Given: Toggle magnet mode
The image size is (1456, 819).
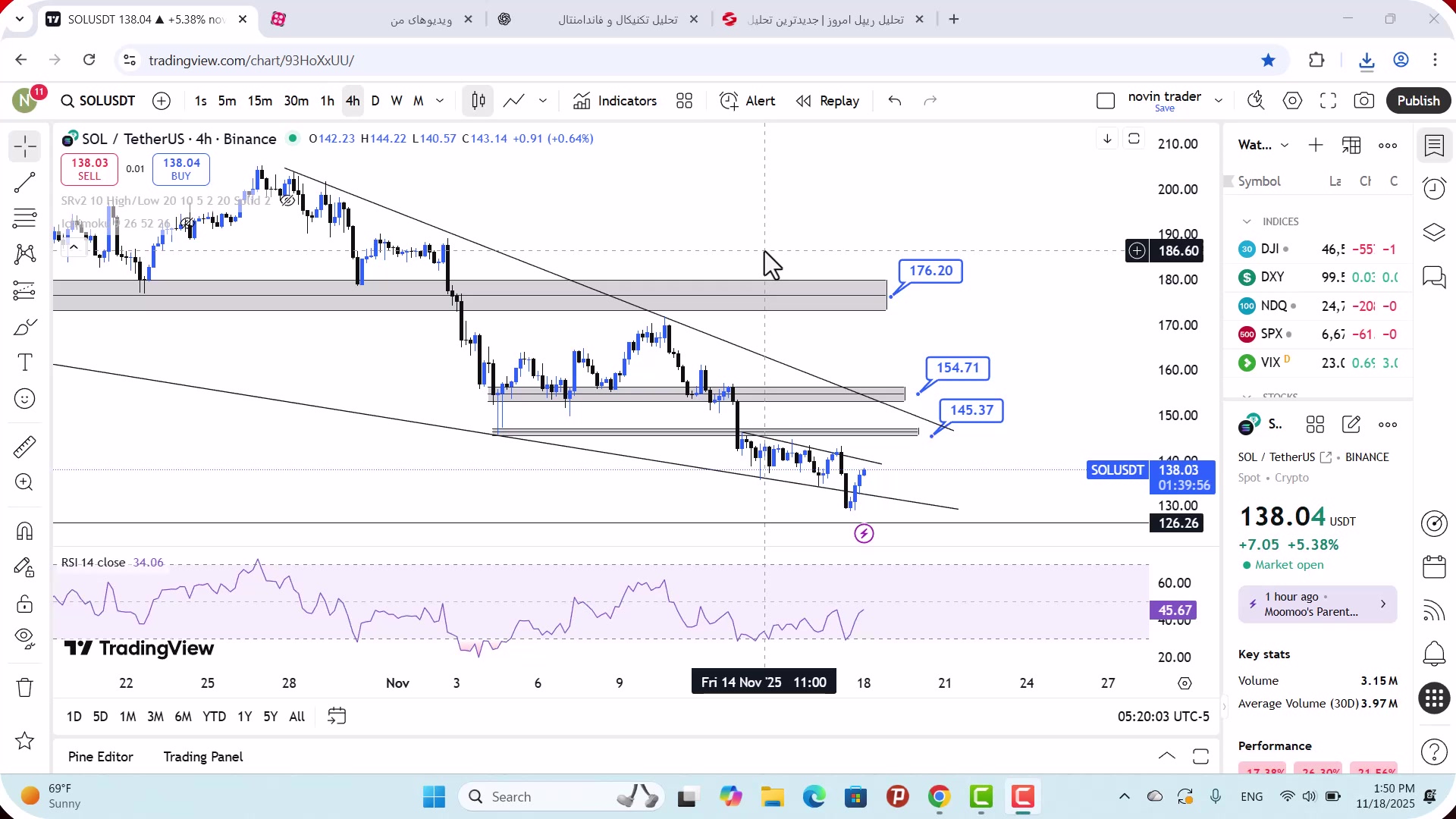Looking at the screenshot, I should tap(25, 531).
